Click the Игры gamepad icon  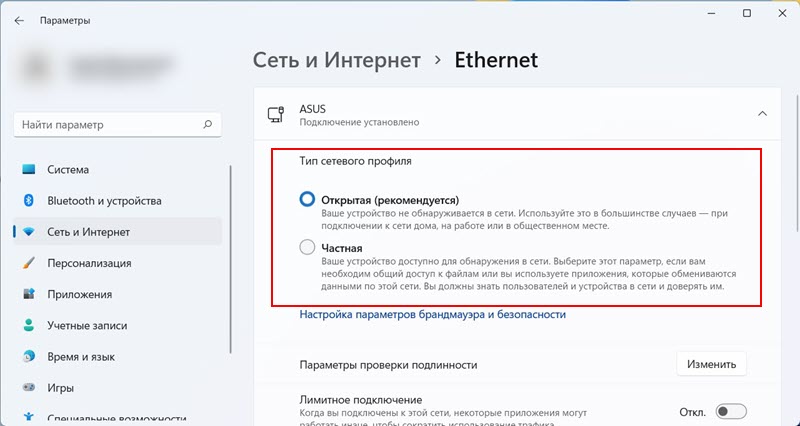(x=28, y=388)
